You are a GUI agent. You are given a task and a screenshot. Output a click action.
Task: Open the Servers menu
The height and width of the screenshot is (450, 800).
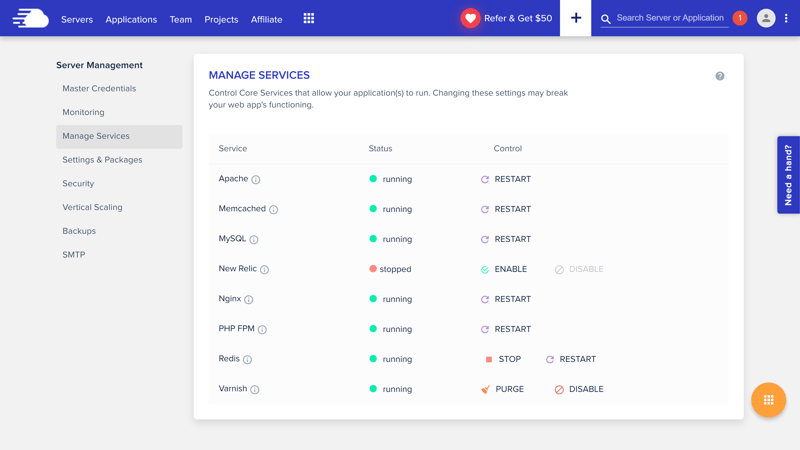click(x=77, y=19)
